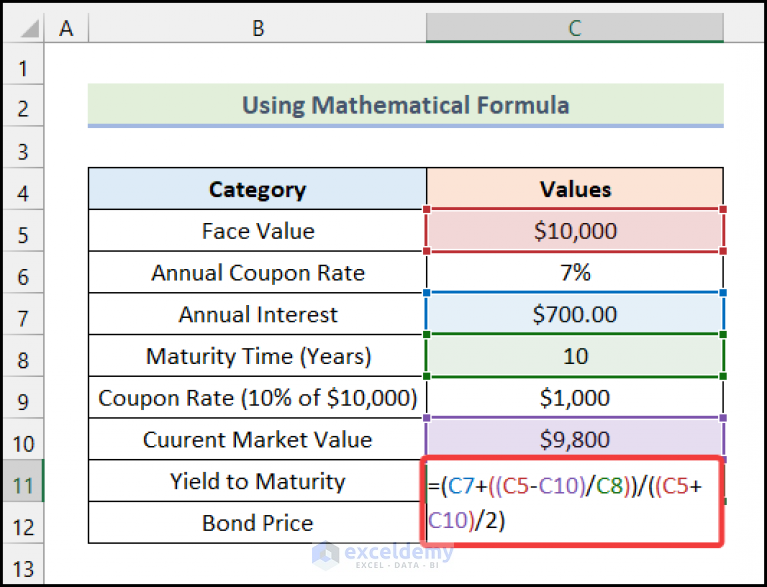Click the $1,000 coupon rate cell
767x587 pixels.
[575, 397]
